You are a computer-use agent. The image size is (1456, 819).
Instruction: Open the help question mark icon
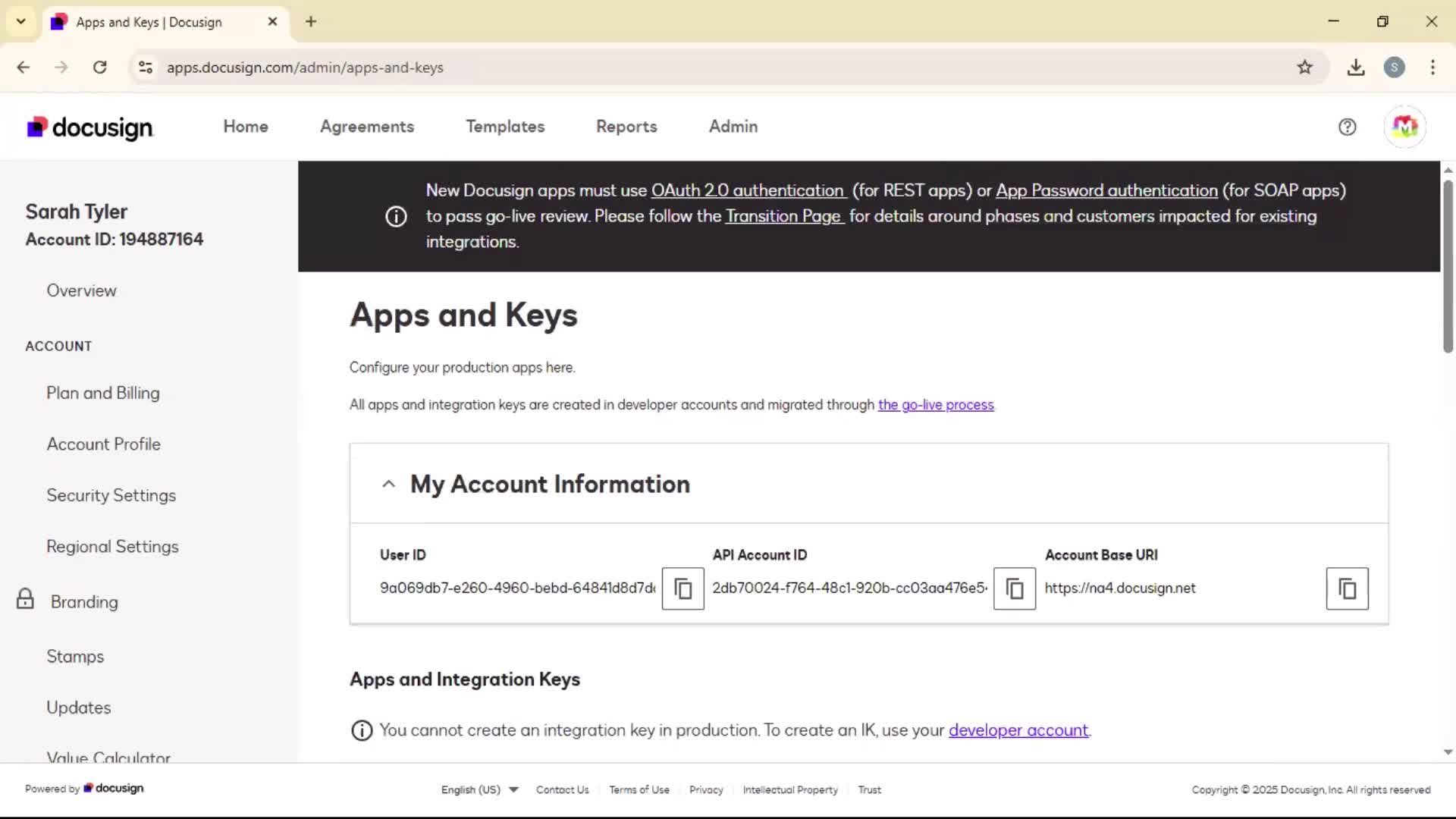coord(1347,127)
